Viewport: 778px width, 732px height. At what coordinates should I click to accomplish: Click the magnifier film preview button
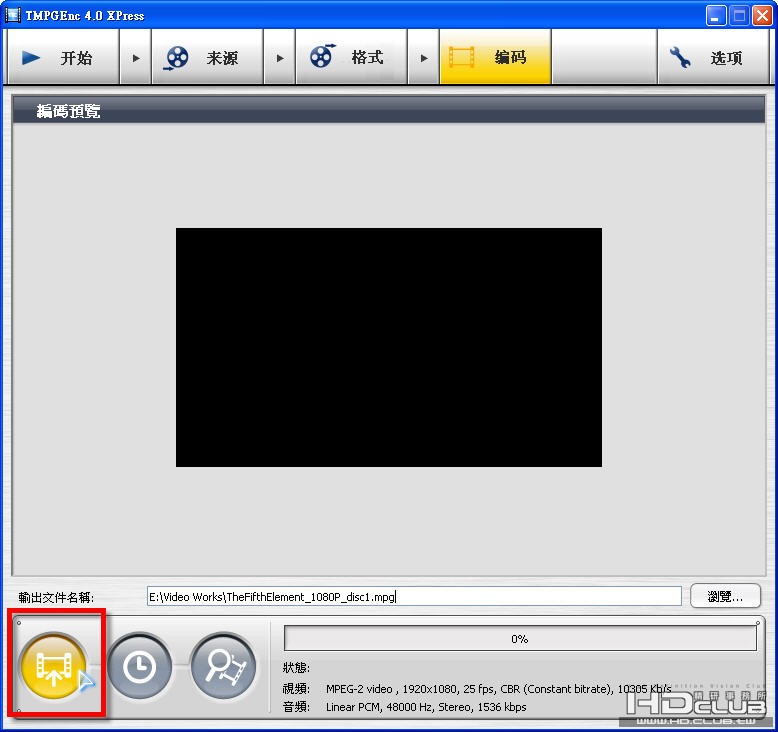223,665
